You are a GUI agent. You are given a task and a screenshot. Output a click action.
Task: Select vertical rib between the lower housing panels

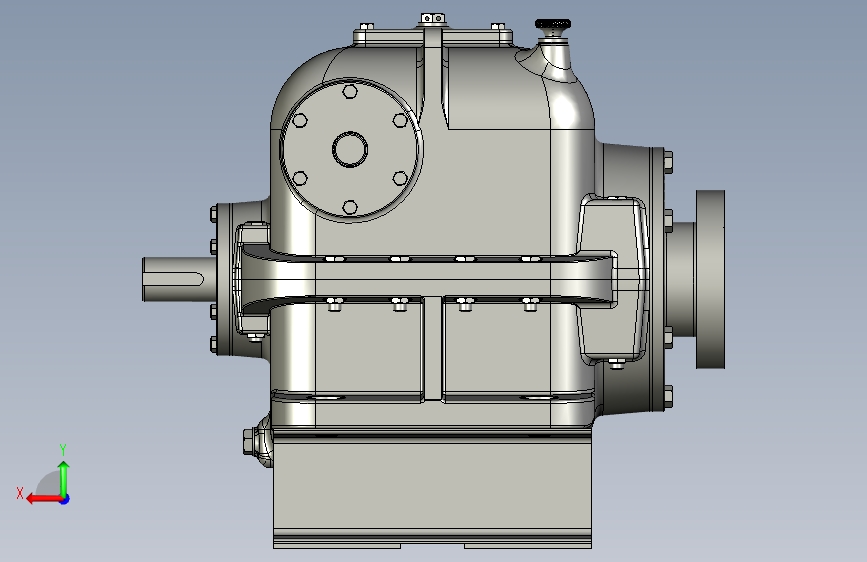(x=434, y=348)
